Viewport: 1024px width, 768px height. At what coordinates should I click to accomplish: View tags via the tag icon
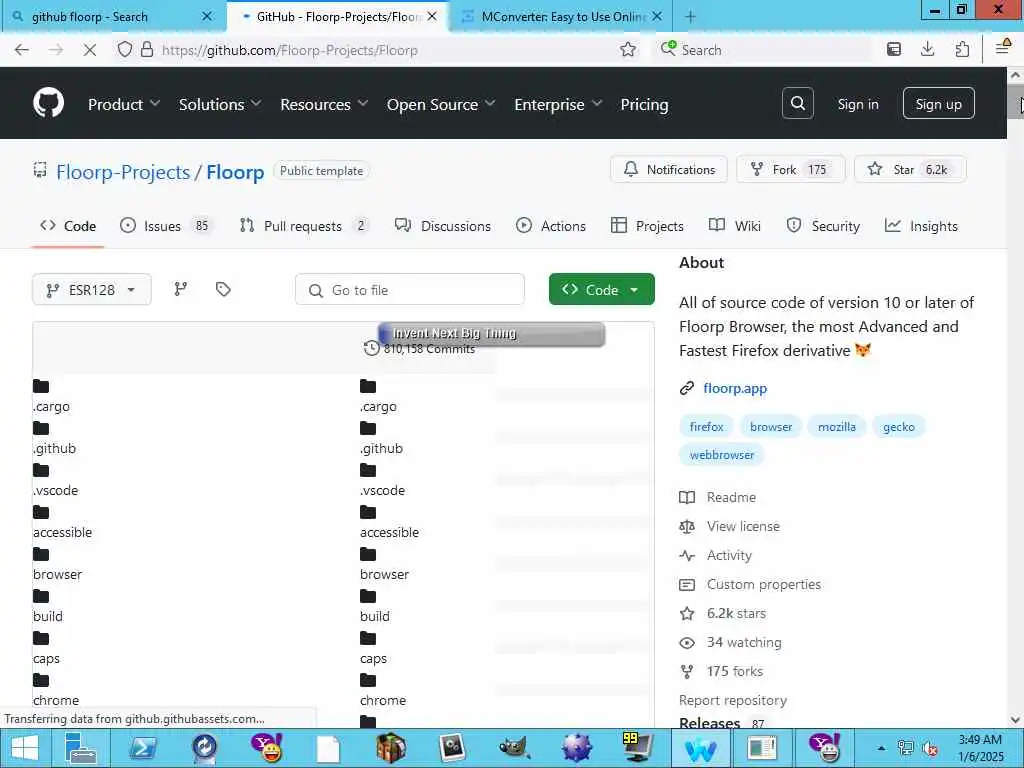click(x=223, y=289)
